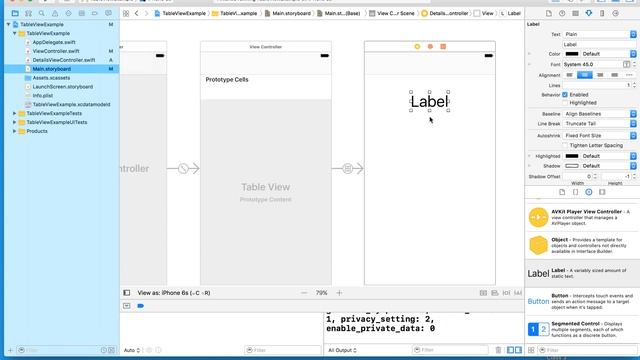The width and height of the screenshot is (640, 360).
Task: Open the Text type Plain dropdown
Action: click(600, 34)
